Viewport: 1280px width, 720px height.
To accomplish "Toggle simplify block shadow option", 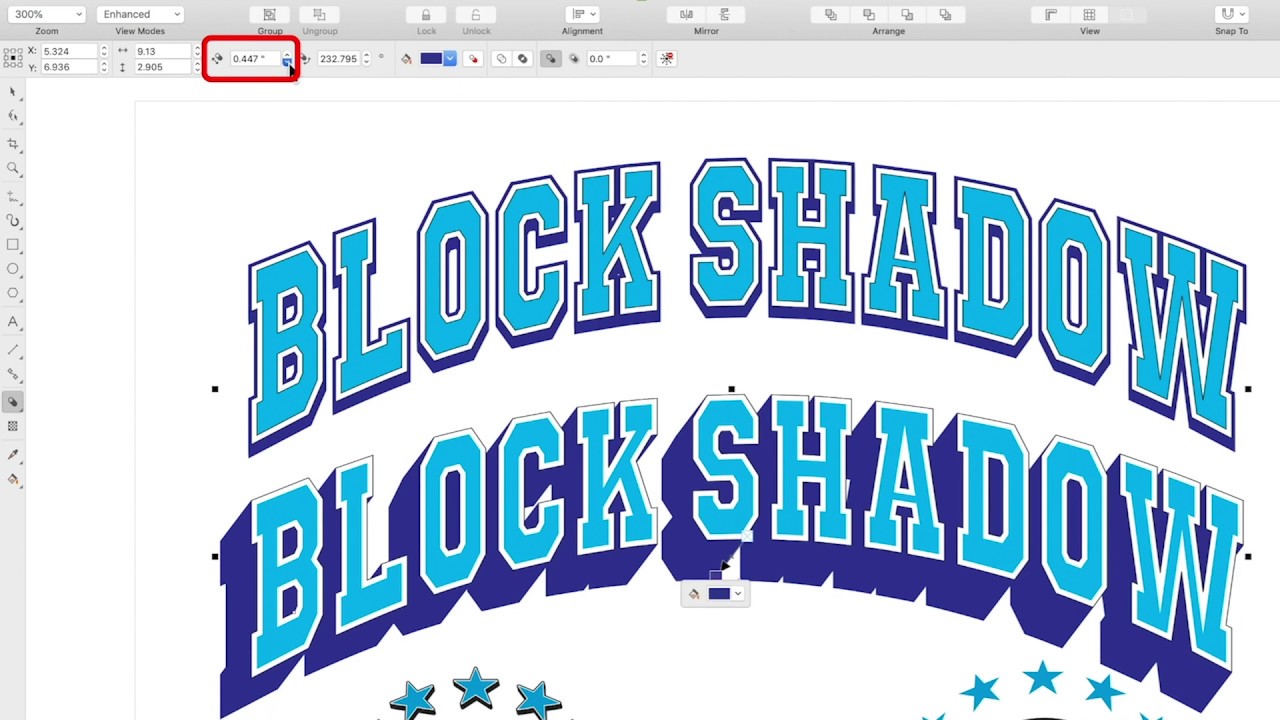I will (x=502, y=59).
